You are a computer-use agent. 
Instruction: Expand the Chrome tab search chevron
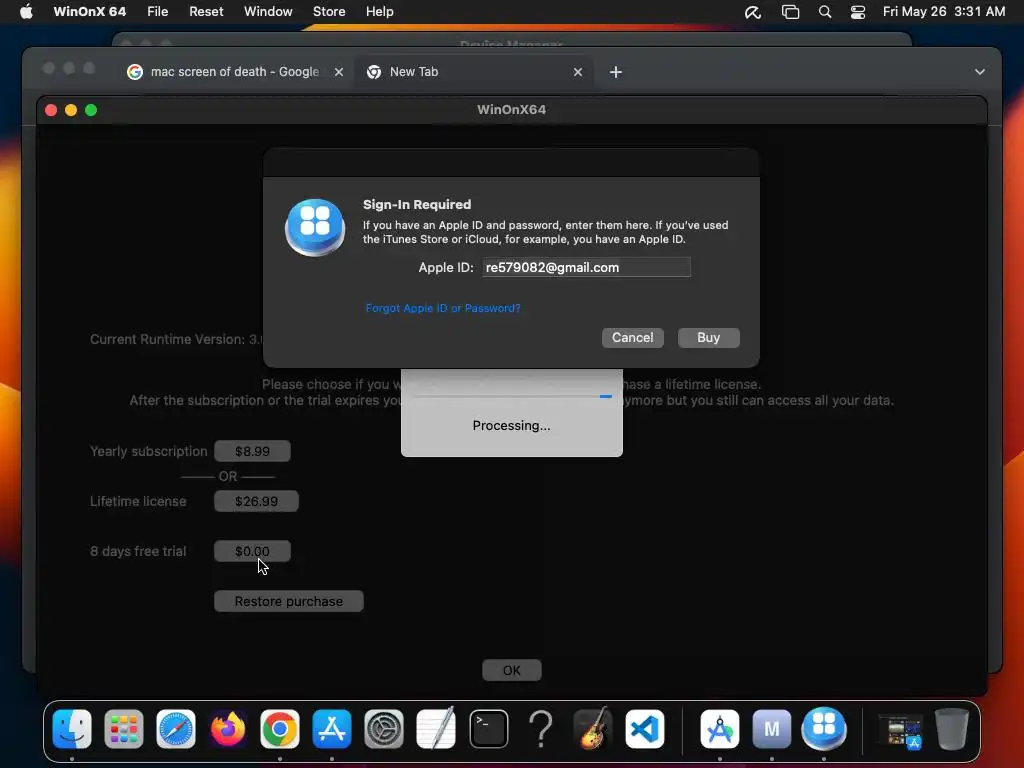[x=980, y=72]
